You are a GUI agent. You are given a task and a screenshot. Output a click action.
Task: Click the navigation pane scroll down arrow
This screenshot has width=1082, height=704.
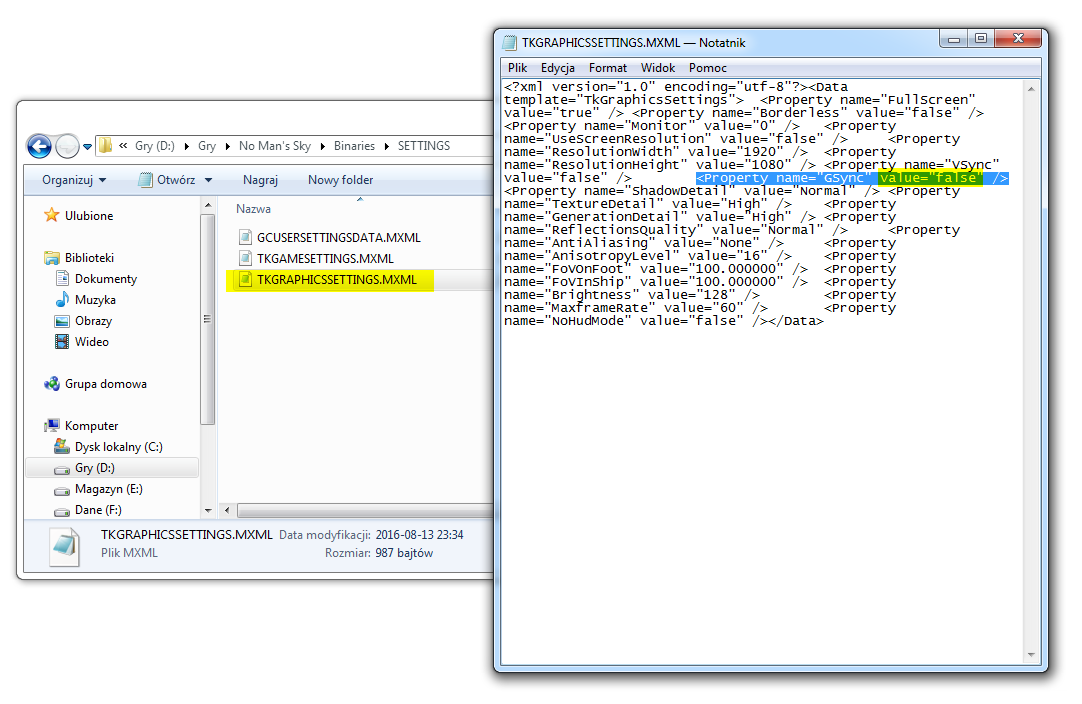pyautogui.click(x=208, y=511)
